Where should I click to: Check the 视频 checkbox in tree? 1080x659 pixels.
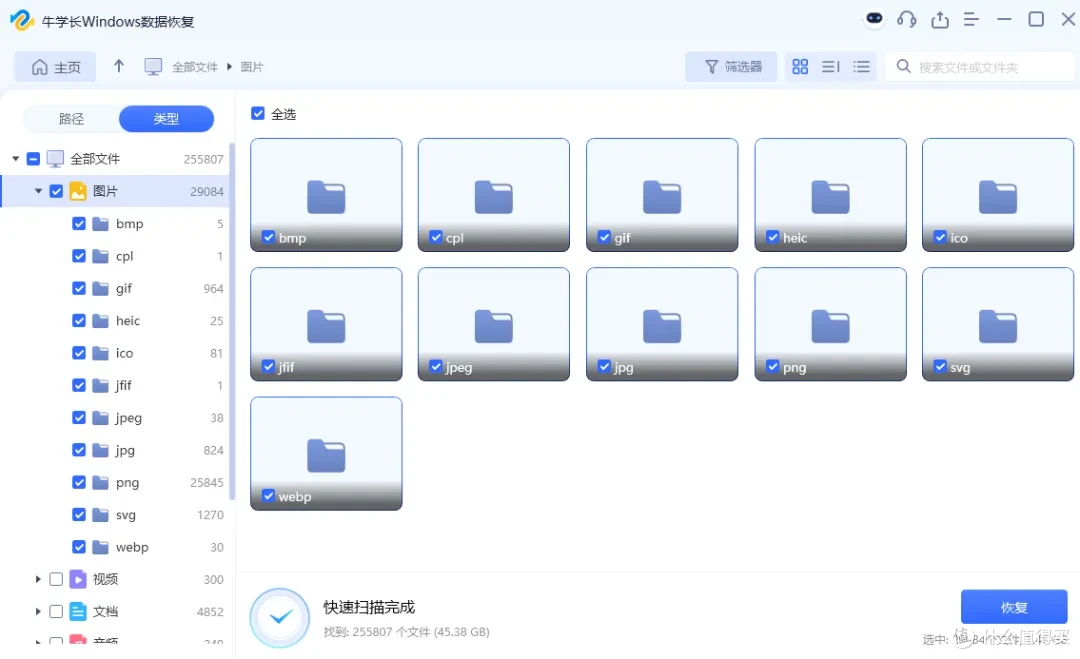(56, 579)
